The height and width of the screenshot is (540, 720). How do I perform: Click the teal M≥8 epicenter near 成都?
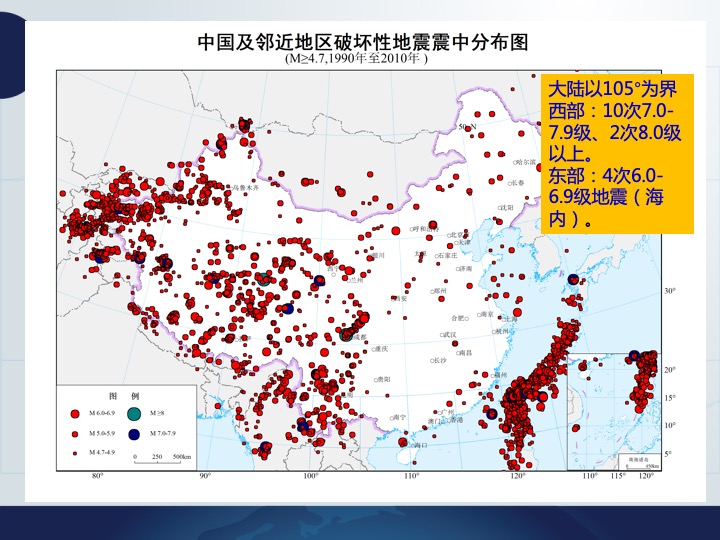346,335
